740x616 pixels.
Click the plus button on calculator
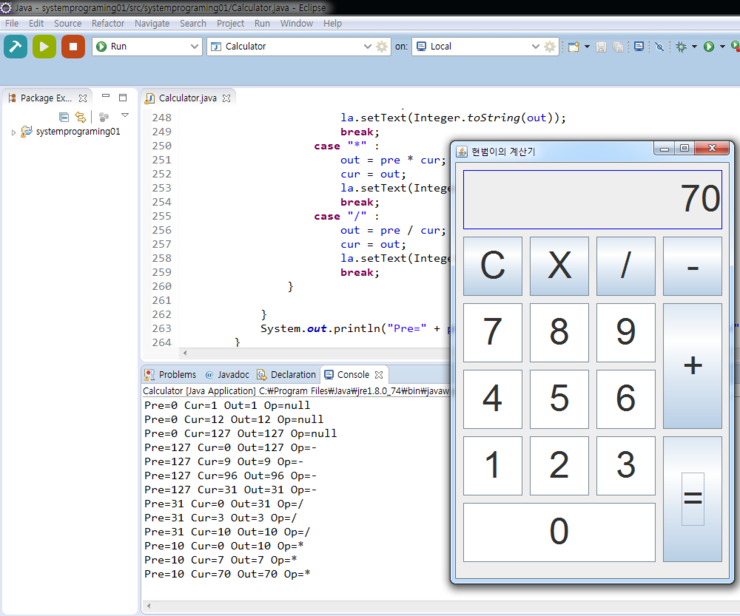(692, 366)
